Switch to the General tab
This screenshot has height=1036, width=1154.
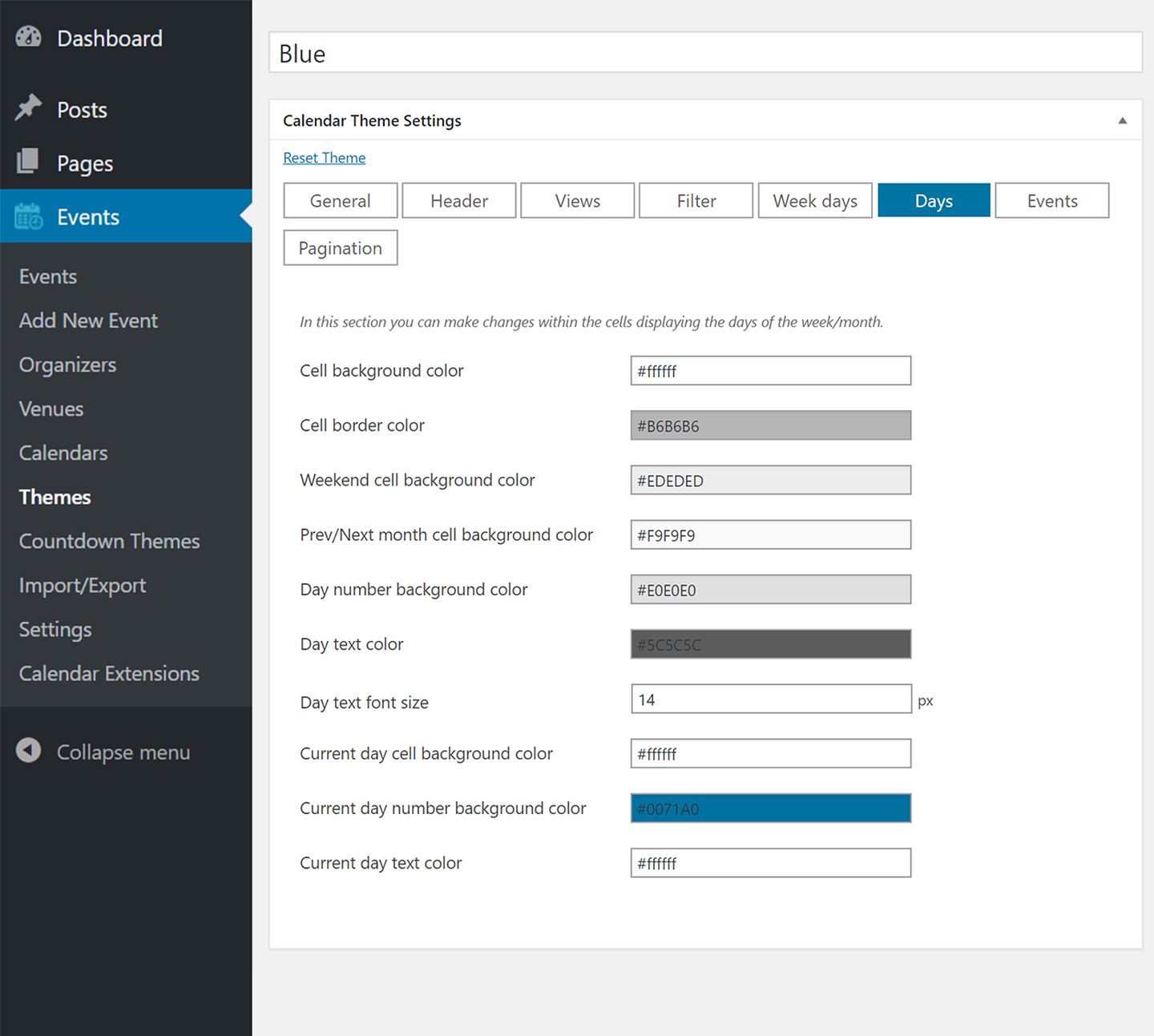(x=341, y=201)
